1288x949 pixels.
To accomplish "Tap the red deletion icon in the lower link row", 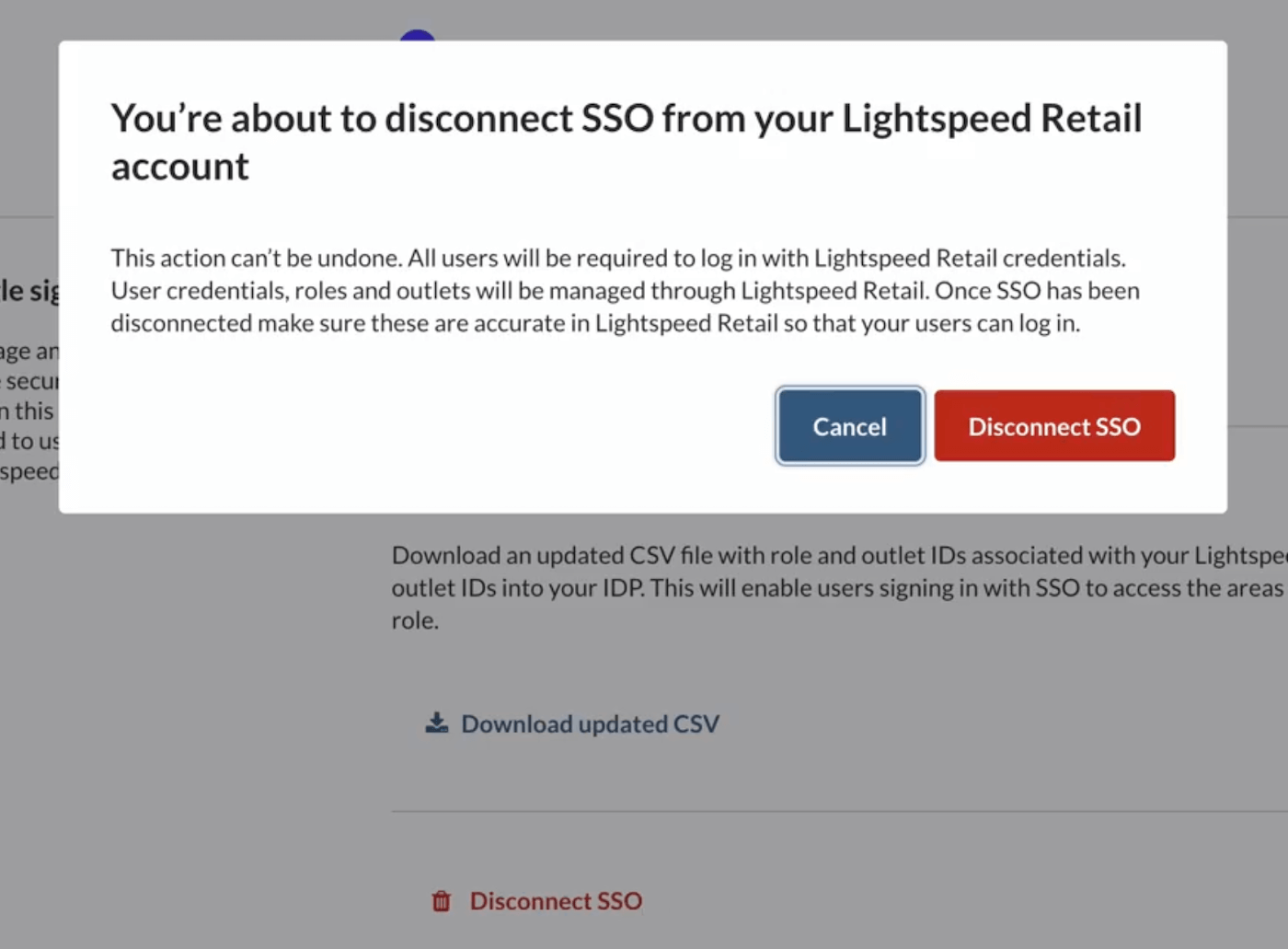I will point(441,901).
